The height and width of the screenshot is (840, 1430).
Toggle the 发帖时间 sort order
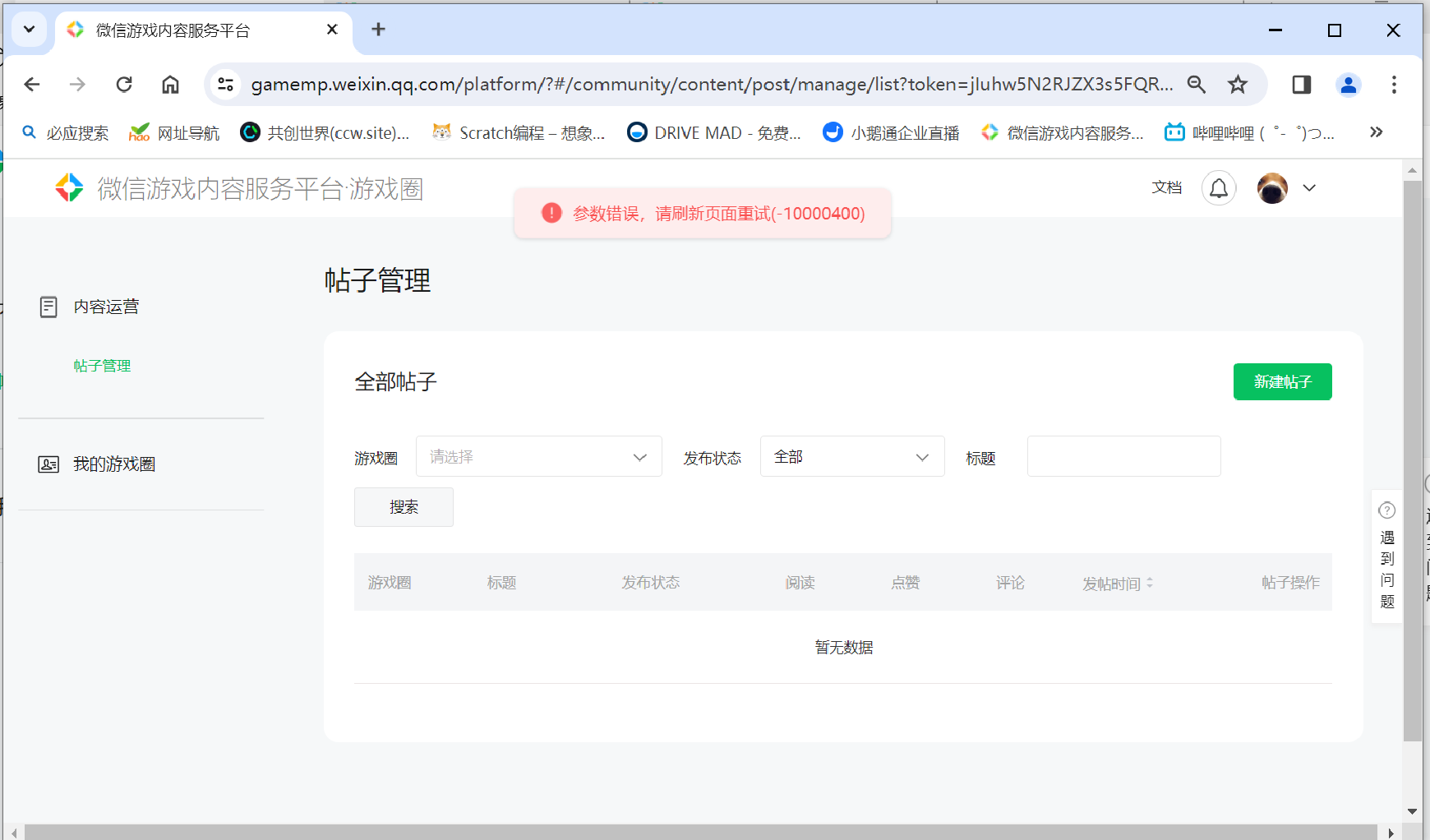[1150, 582]
